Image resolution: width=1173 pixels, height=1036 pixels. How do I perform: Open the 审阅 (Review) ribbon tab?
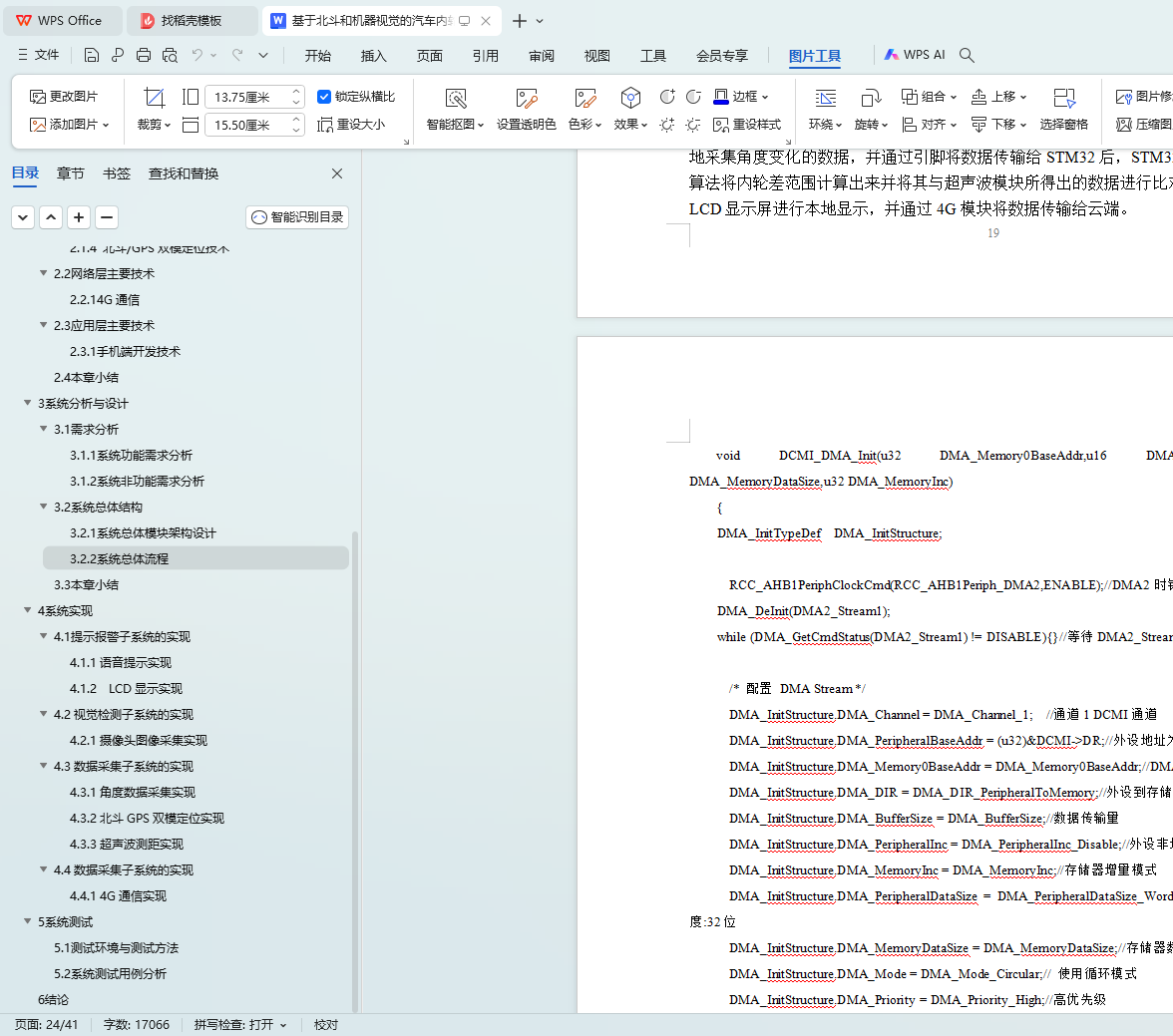pos(542,56)
